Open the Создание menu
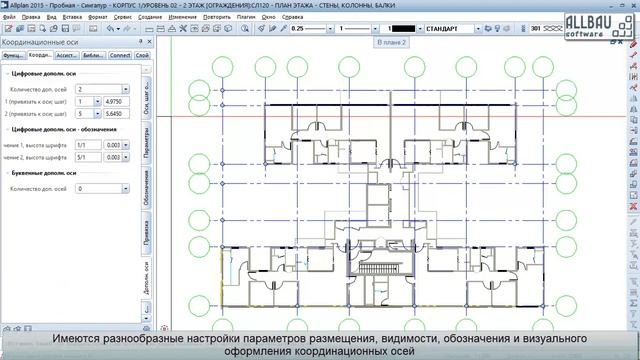The height and width of the screenshot is (360, 640). (x=150, y=17)
